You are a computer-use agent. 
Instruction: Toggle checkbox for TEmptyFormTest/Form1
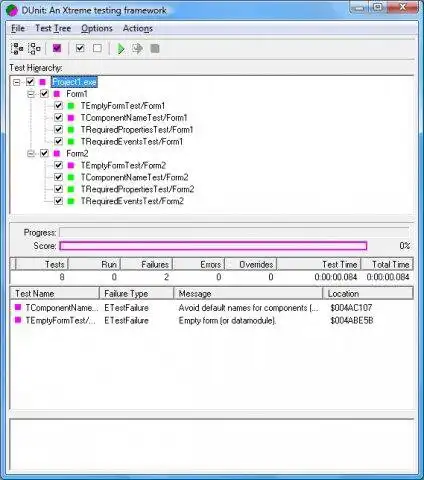pos(58,106)
